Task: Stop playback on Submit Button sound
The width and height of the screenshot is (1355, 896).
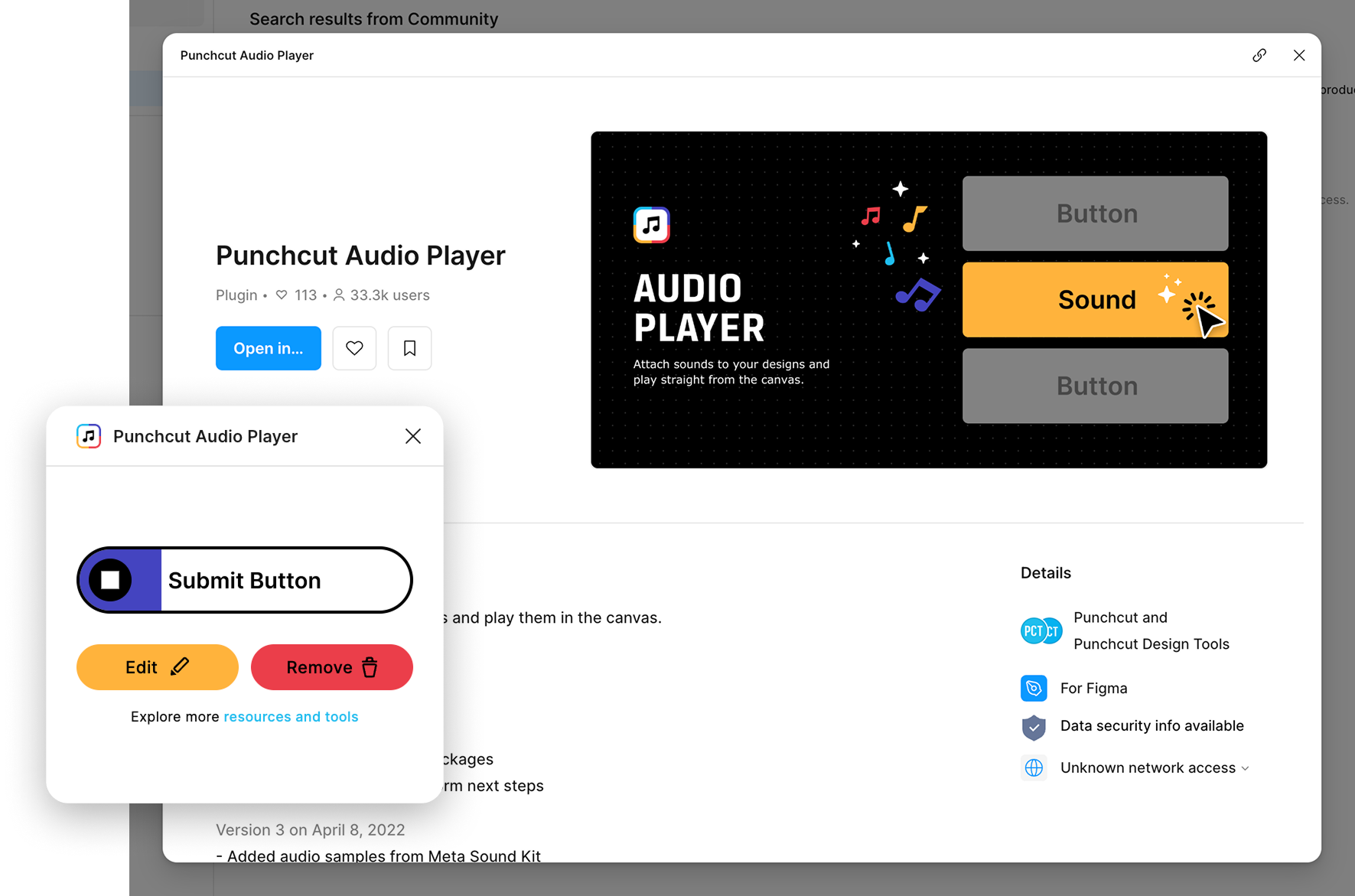Action: click(x=110, y=580)
